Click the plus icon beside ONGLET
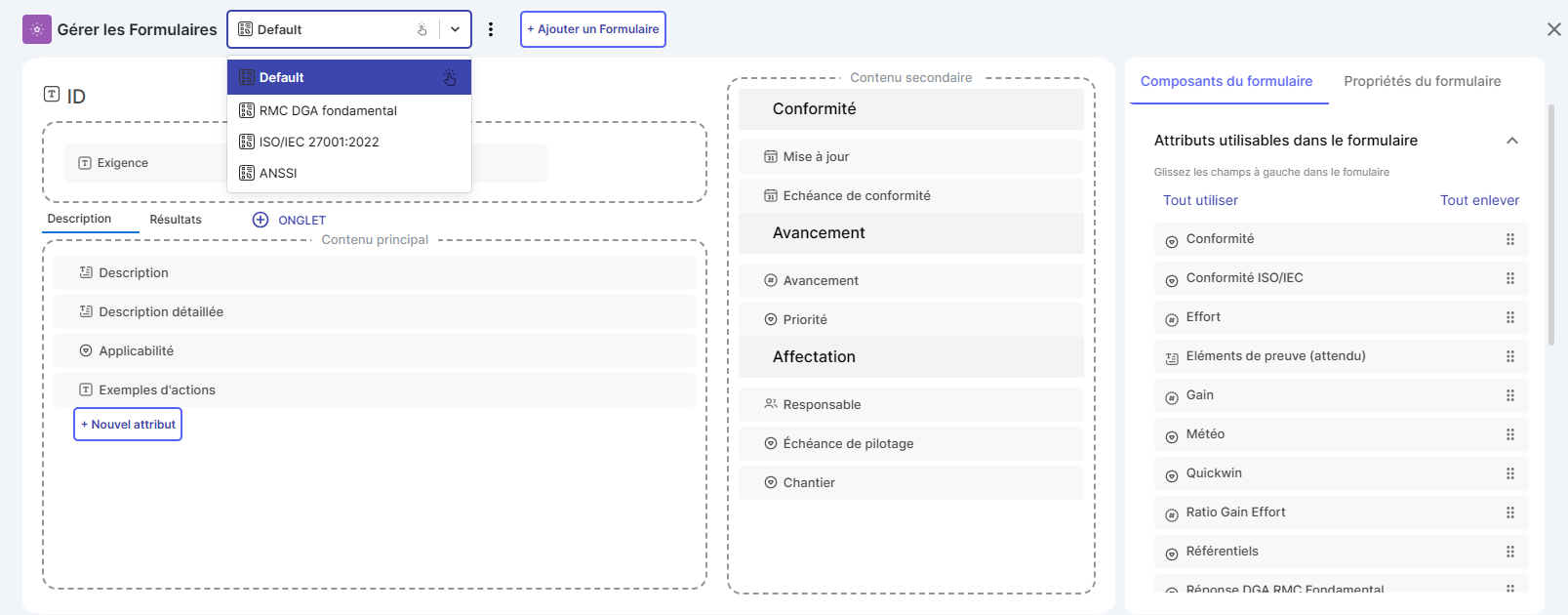The width and height of the screenshot is (1568, 615). 261,220
